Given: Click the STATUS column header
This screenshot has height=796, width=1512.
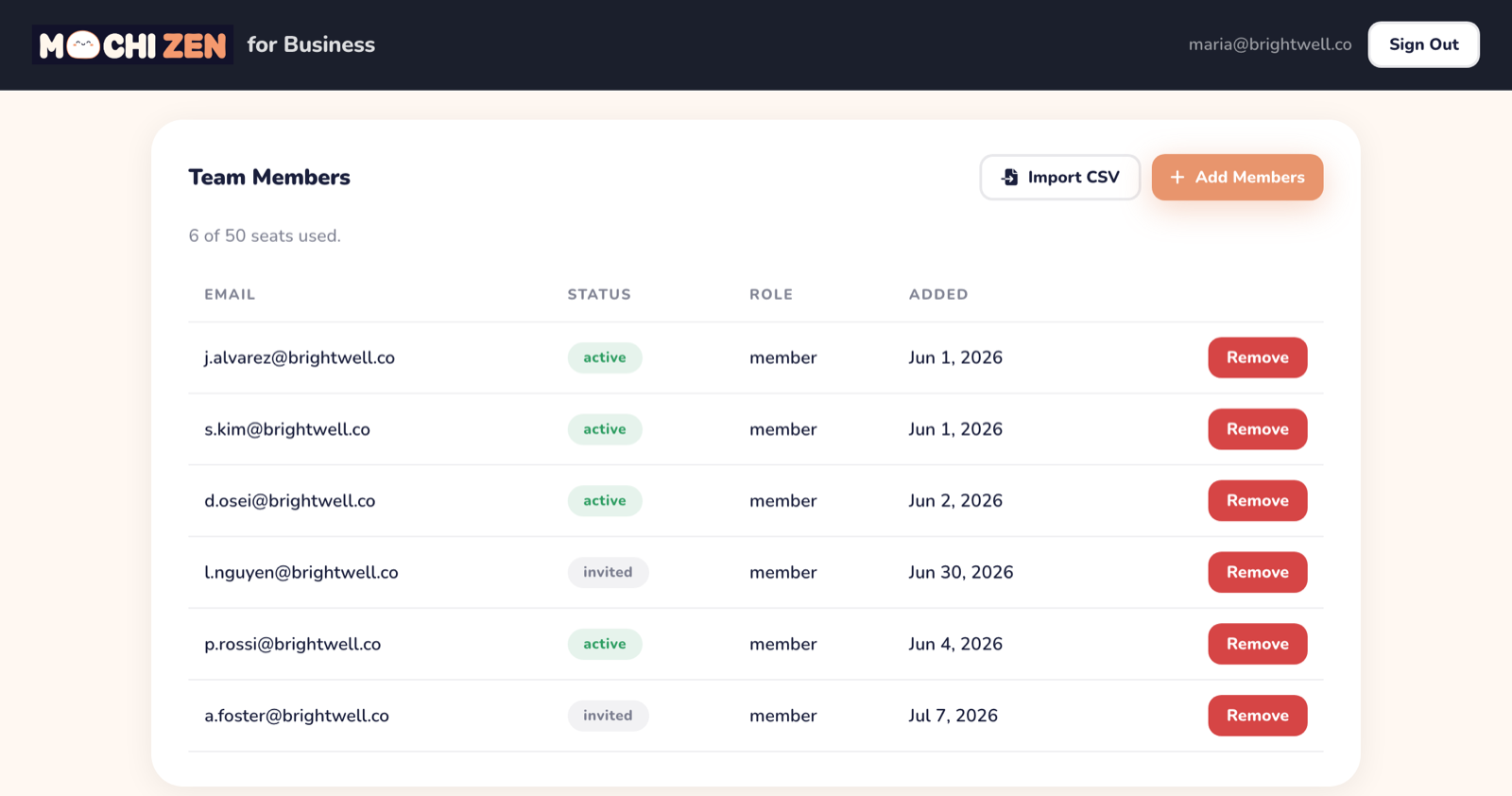Looking at the screenshot, I should (599, 294).
